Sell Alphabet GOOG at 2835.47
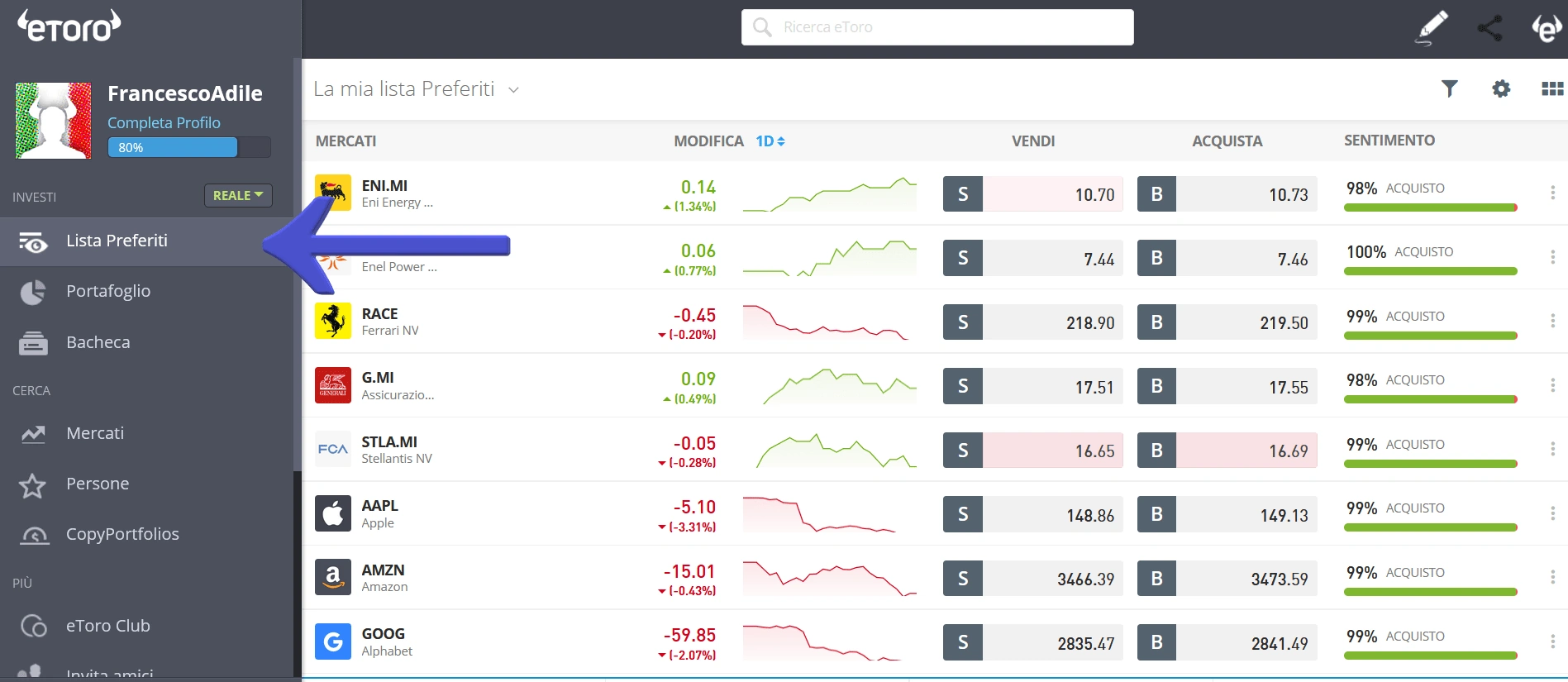The width and height of the screenshot is (1568, 682). point(1032,643)
